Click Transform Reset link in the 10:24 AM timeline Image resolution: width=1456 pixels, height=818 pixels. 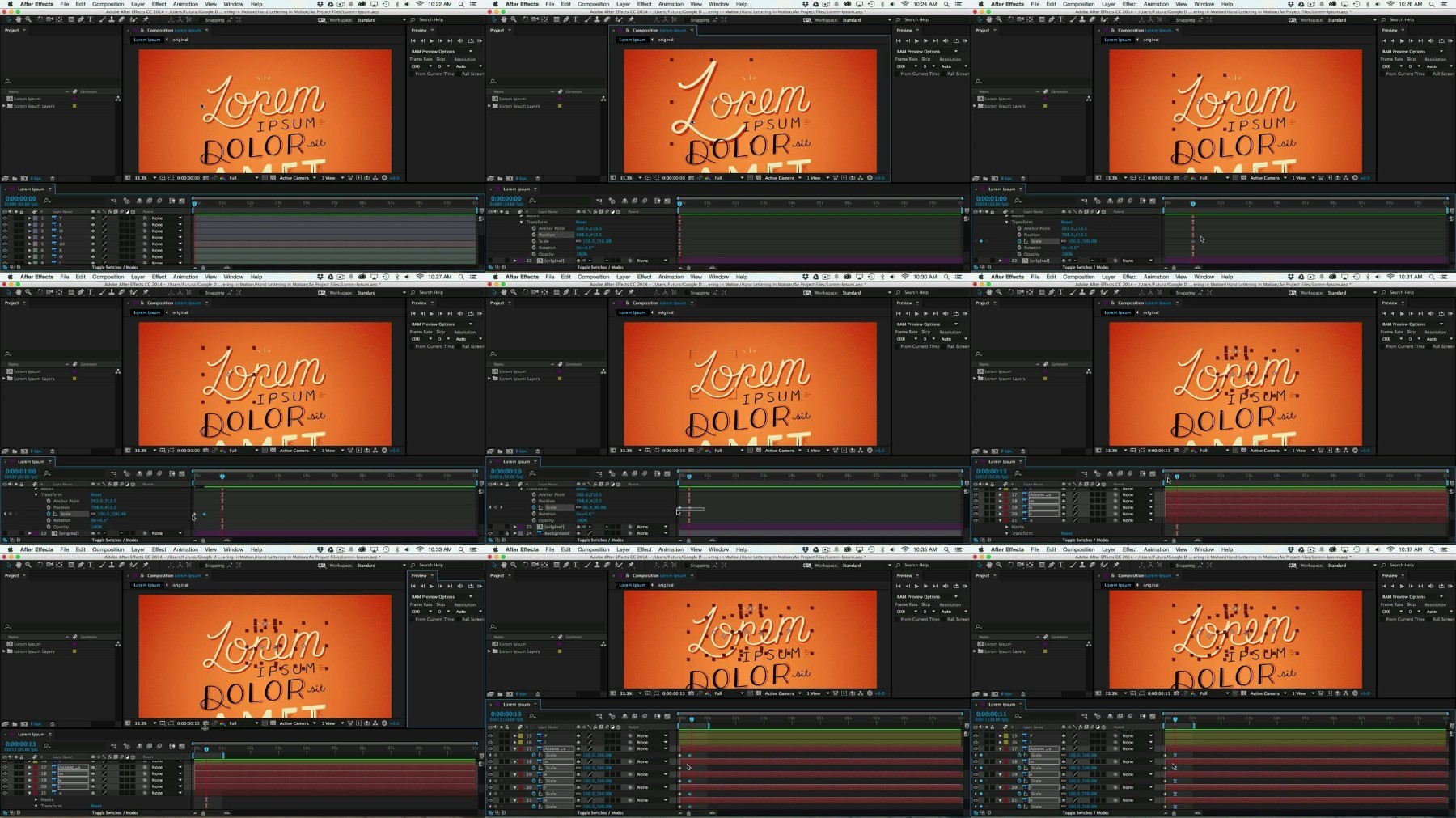pos(581,222)
